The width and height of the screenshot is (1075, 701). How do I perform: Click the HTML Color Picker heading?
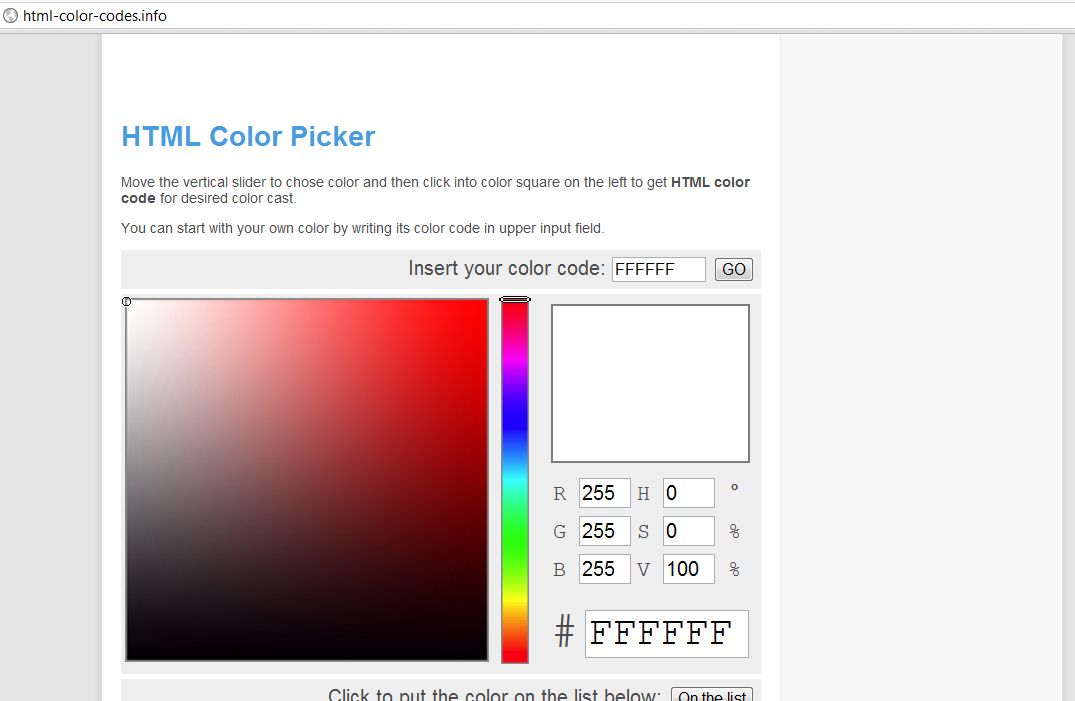coord(248,136)
